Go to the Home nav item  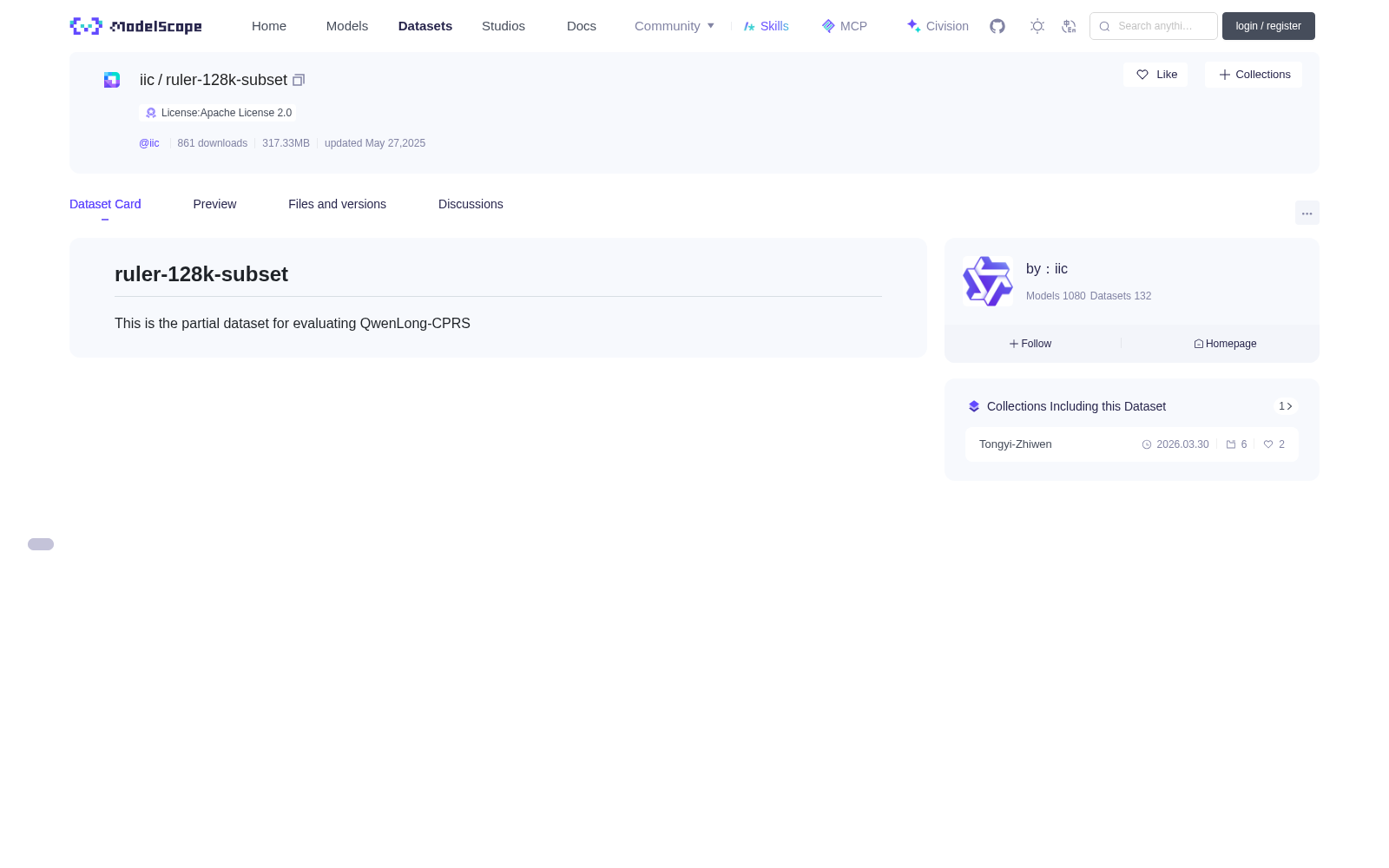click(x=269, y=26)
